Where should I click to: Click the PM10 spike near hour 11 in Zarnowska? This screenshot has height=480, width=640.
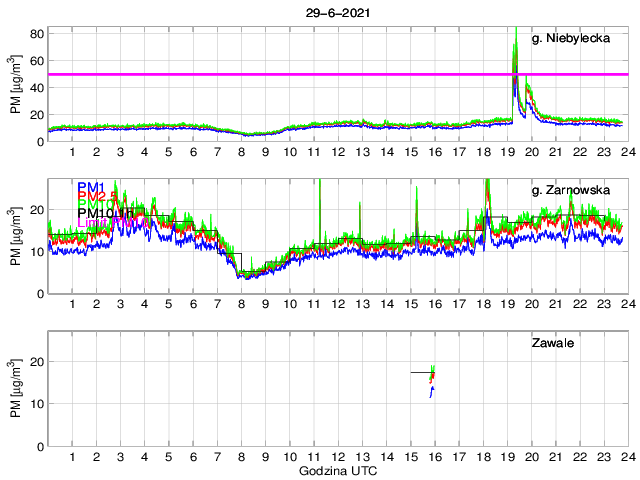(320, 216)
